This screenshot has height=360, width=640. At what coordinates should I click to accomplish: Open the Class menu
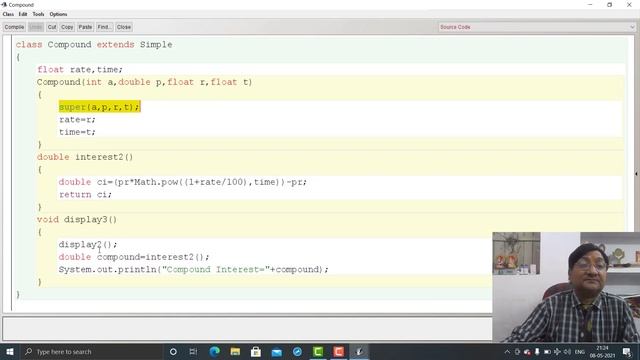[8, 14]
